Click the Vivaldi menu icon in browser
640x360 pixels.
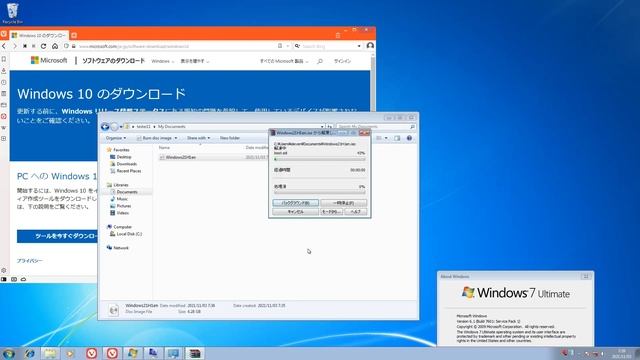(x=4, y=35)
